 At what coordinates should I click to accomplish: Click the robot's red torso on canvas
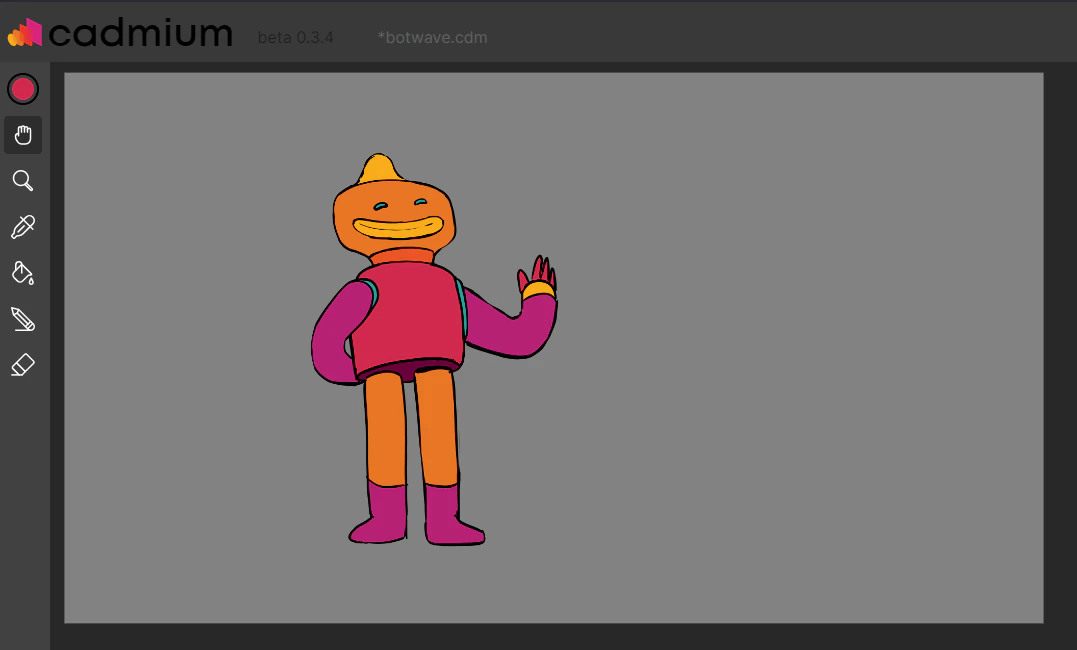tap(408, 318)
